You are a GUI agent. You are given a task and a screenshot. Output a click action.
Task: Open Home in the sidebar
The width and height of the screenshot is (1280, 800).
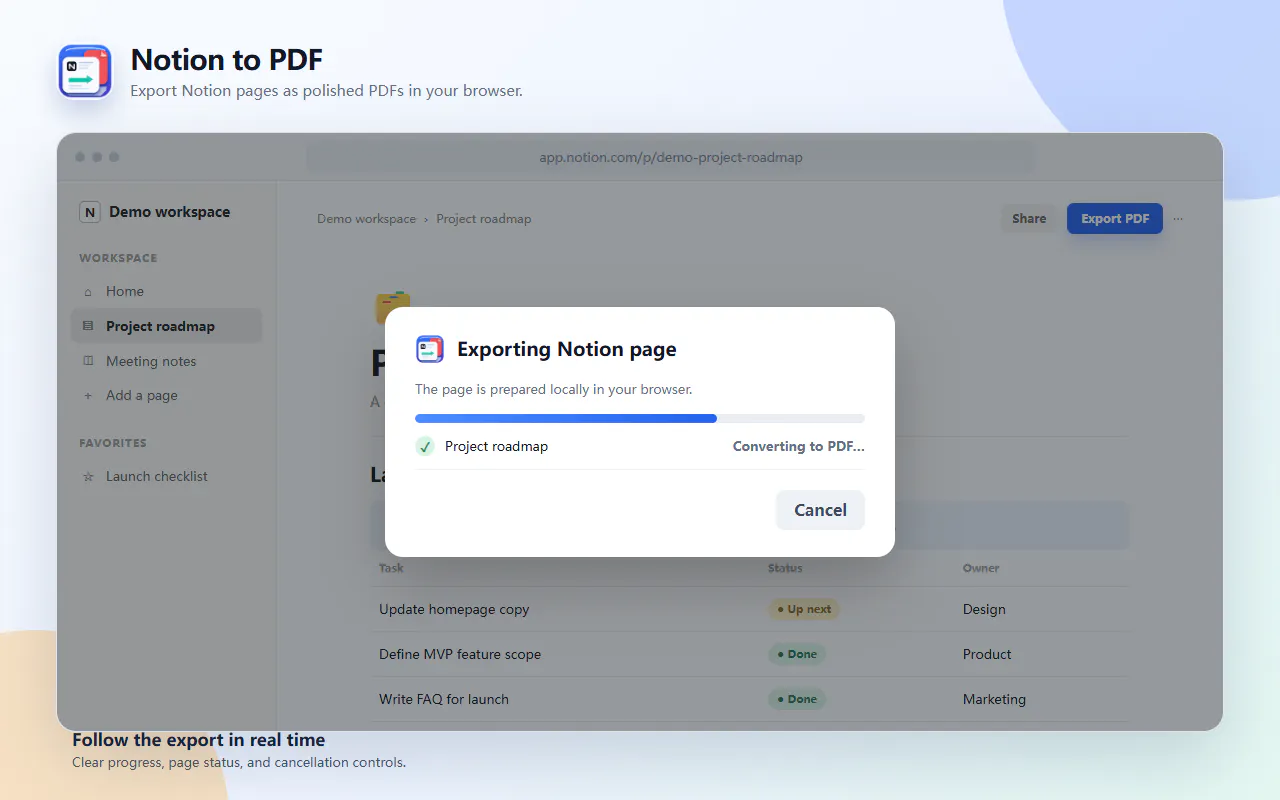click(x=166, y=291)
